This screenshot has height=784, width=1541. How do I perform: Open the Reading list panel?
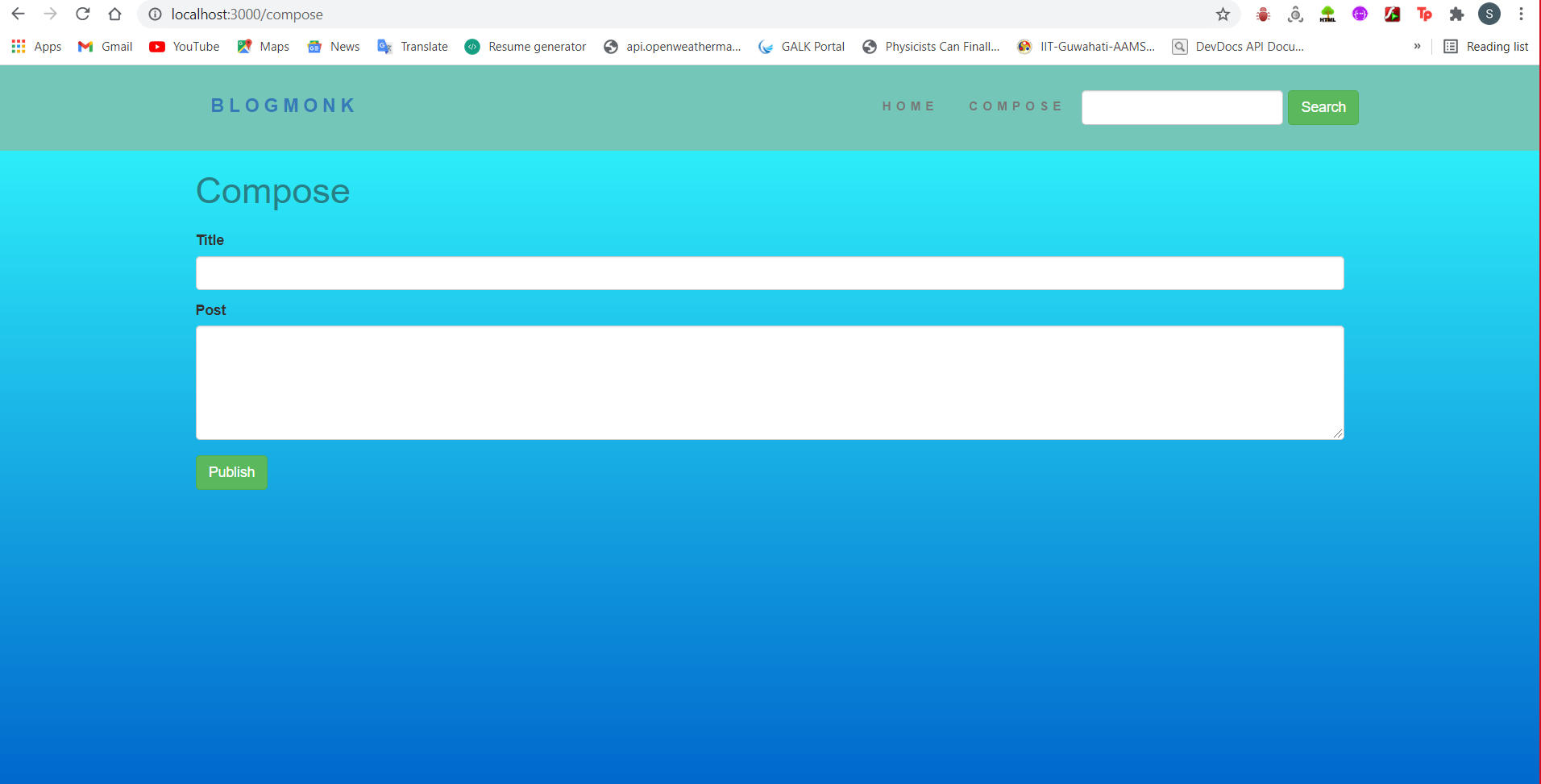coord(1487,46)
